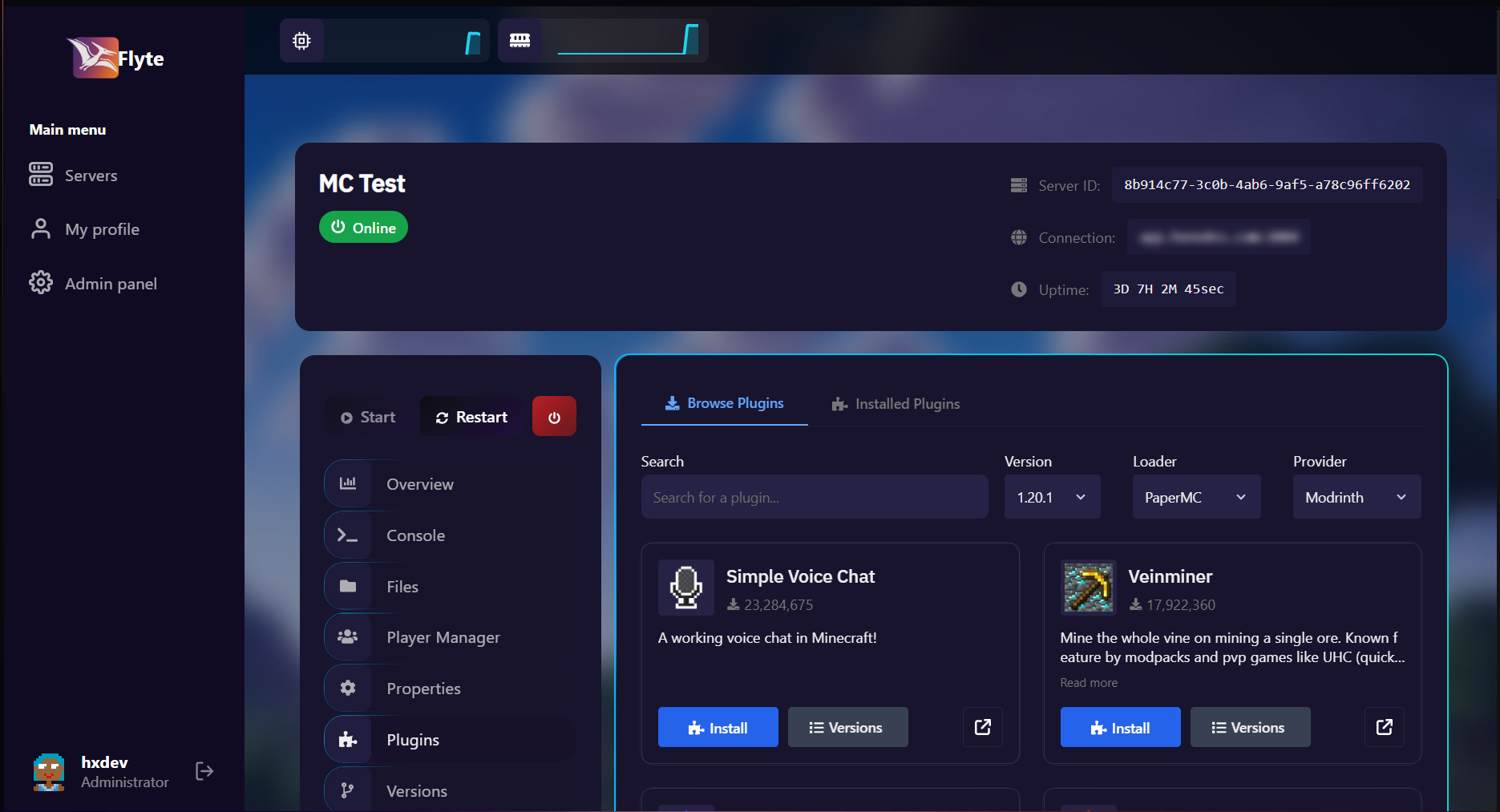Click the Online status badge
The image size is (1500, 812).
click(363, 228)
